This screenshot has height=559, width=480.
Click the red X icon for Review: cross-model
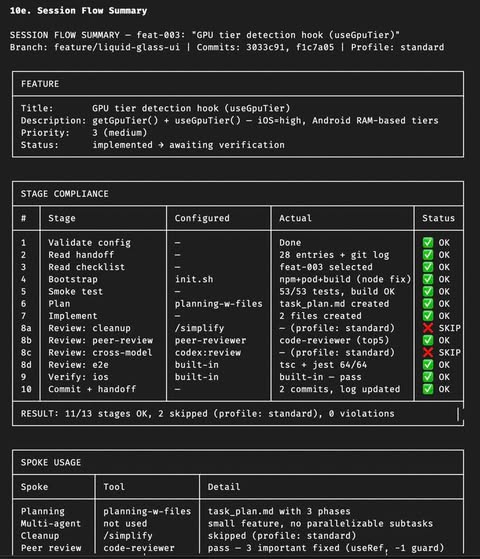click(x=428, y=353)
